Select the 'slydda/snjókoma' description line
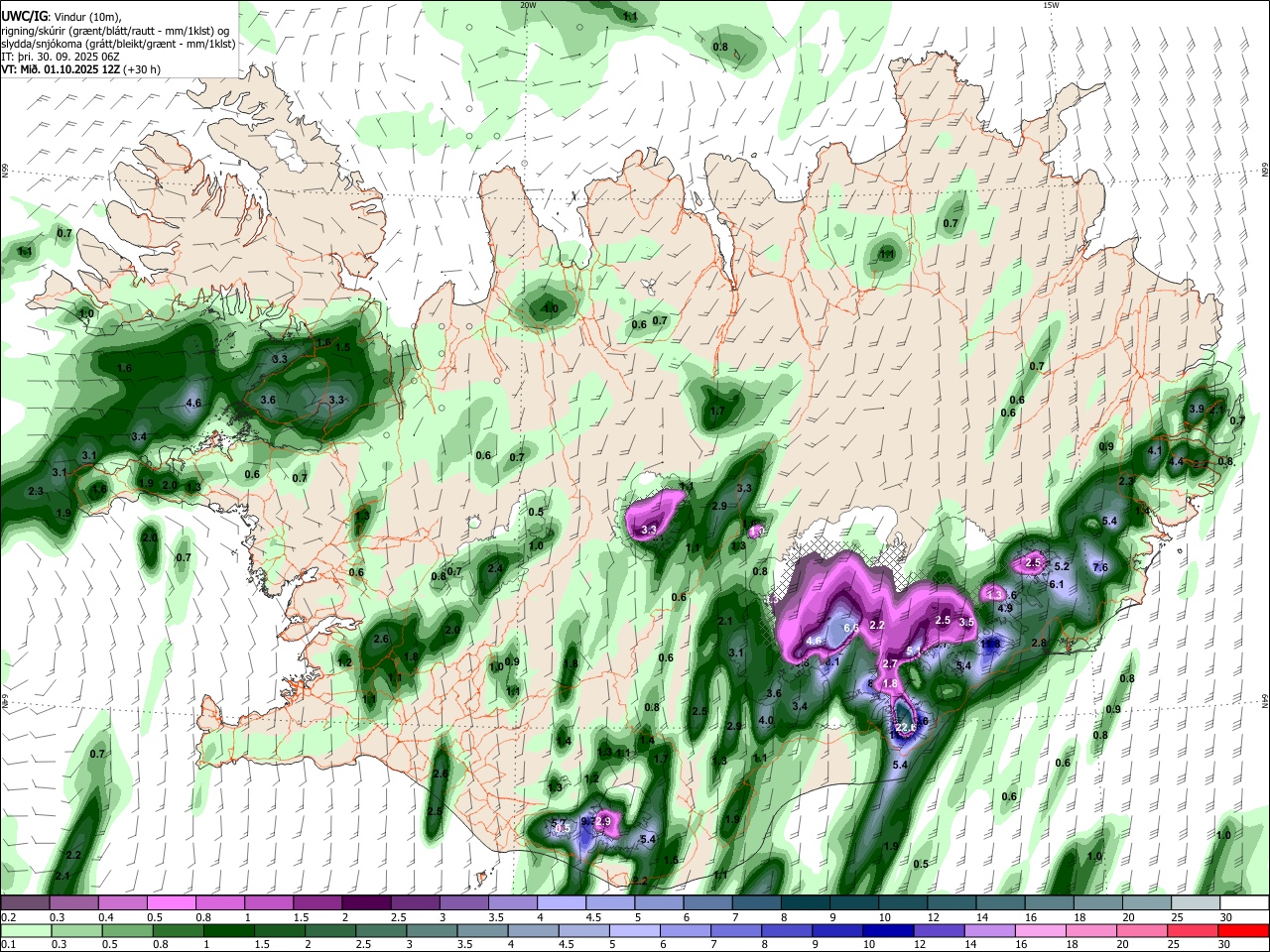Screen dimensions: 1270x952 [x=118, y=44]
